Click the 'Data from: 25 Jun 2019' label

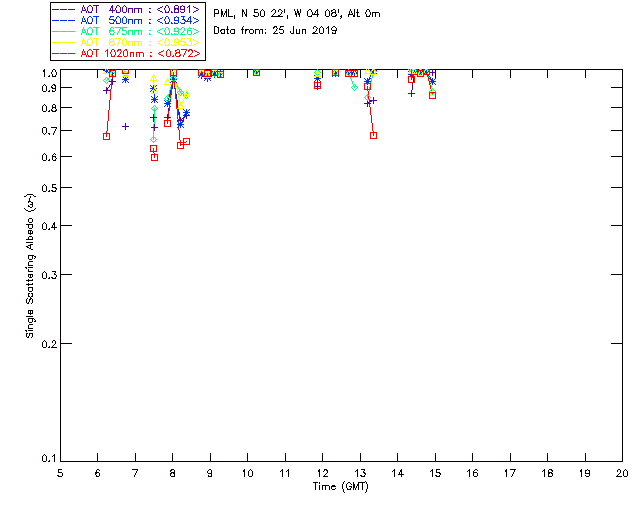pyautogui.click(x=276, y=31)
